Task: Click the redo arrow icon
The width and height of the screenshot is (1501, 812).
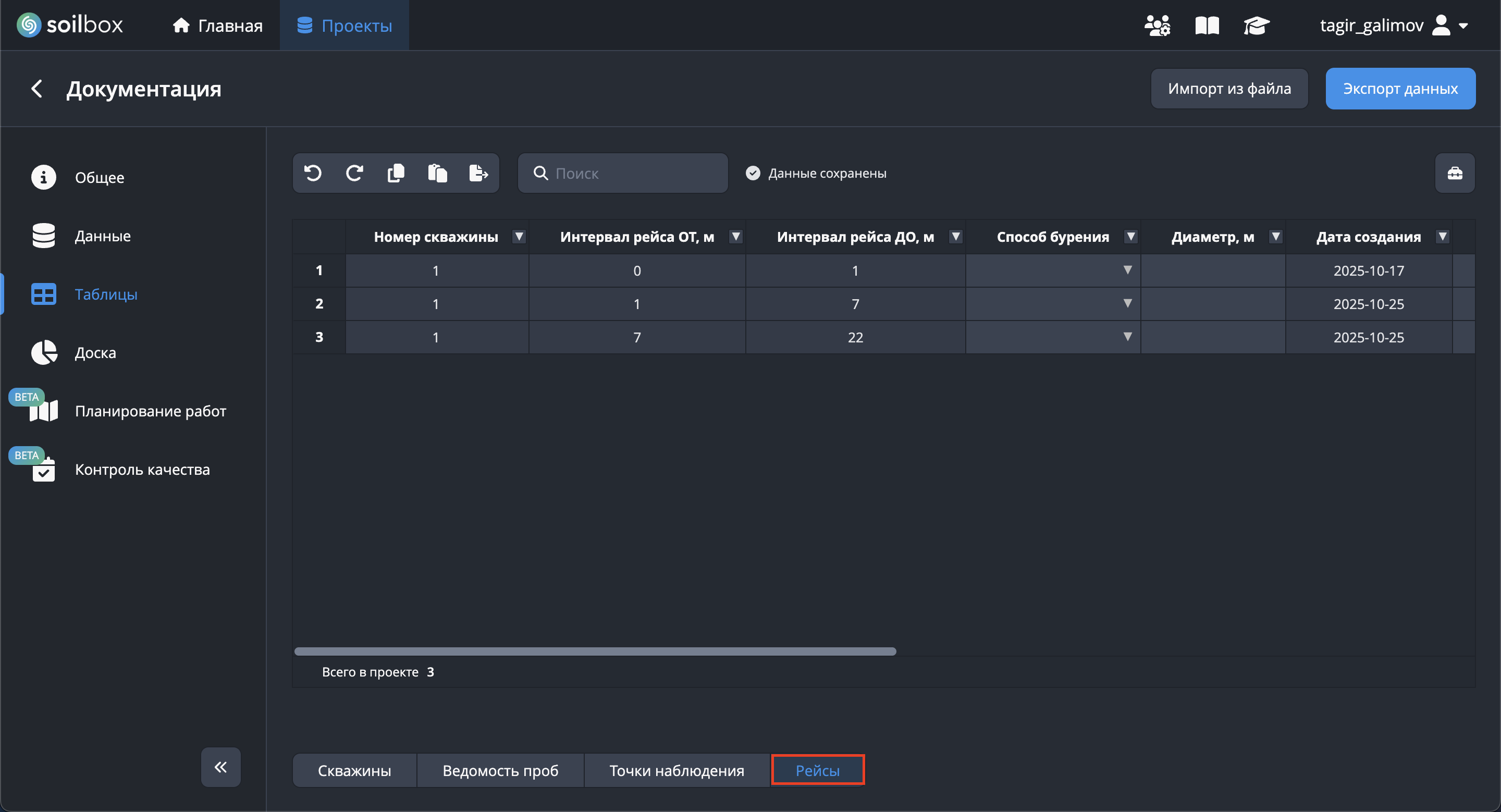Action: (354, 173)
